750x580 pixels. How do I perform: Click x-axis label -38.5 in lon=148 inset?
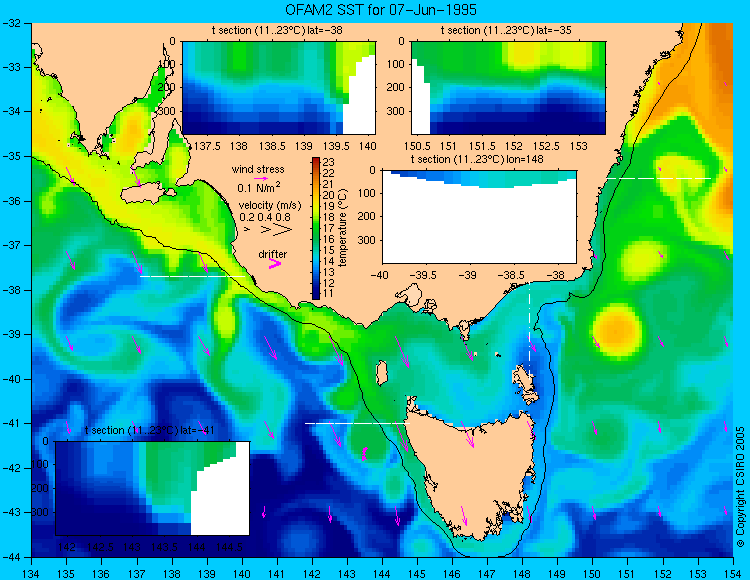tap(511, 275)
